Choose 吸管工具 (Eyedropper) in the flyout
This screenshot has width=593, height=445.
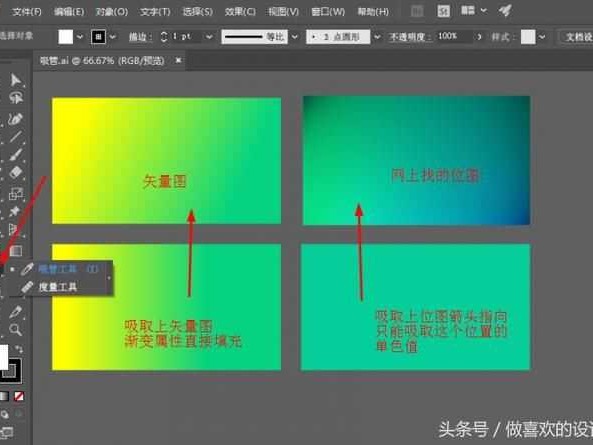59,269
